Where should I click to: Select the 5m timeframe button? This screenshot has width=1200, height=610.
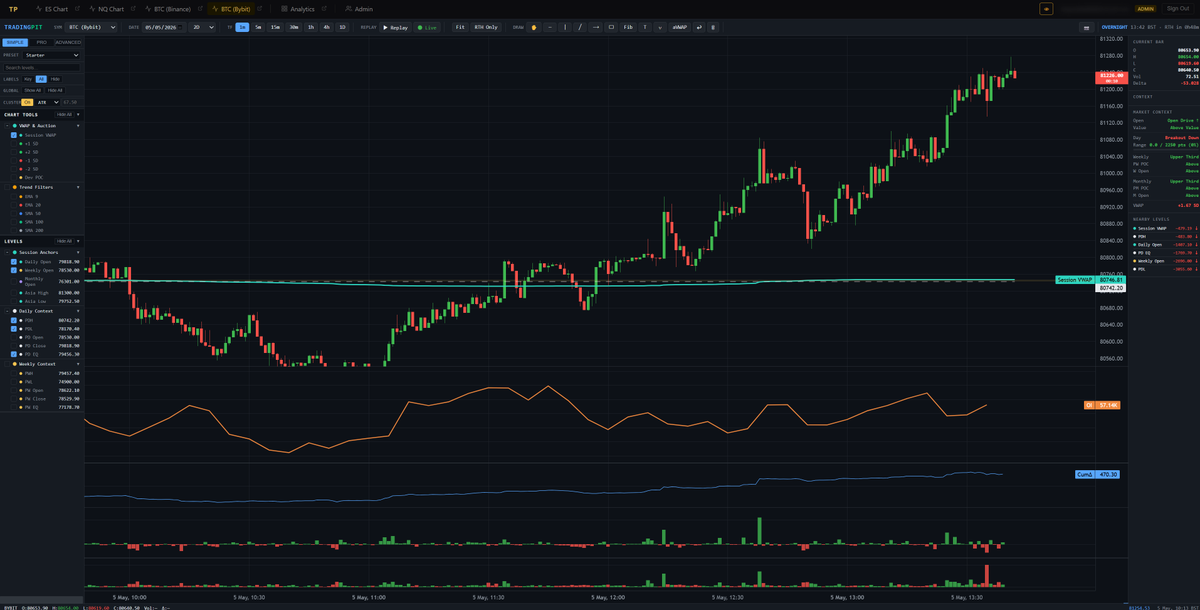pos(258,27)
